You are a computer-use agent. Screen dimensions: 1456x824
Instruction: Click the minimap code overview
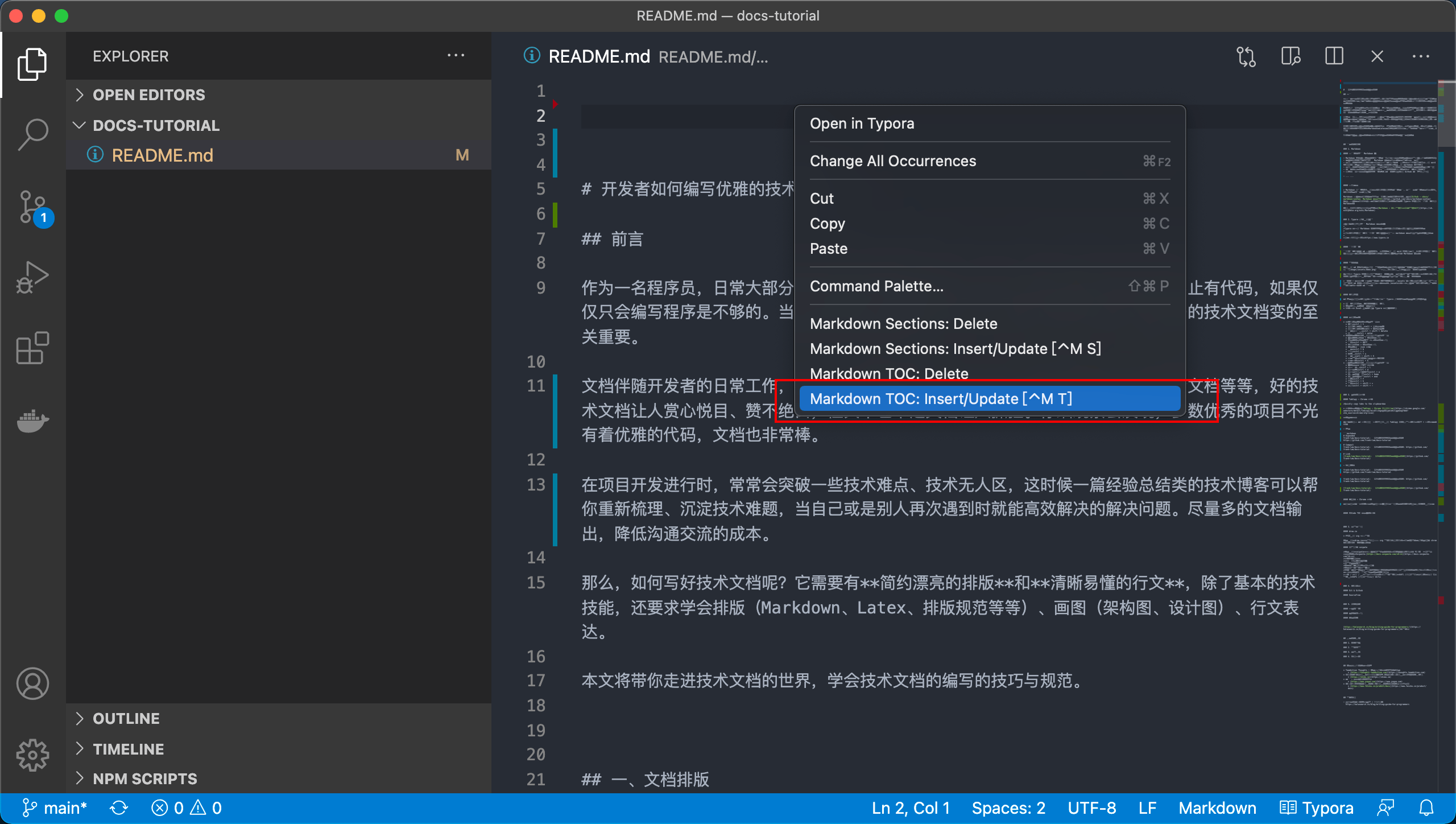(1388, 341)
